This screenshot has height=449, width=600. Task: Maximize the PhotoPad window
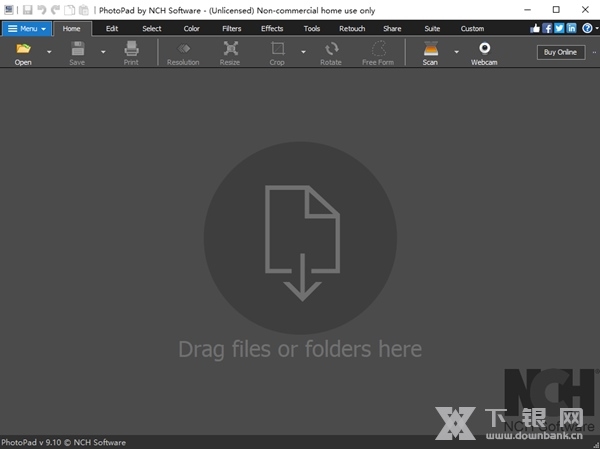pyautogui.click(x=556, y=10)
